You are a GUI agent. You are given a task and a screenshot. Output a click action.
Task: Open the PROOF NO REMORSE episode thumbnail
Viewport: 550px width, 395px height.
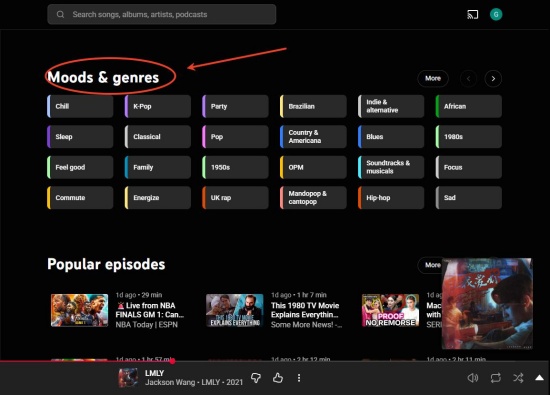390,310
